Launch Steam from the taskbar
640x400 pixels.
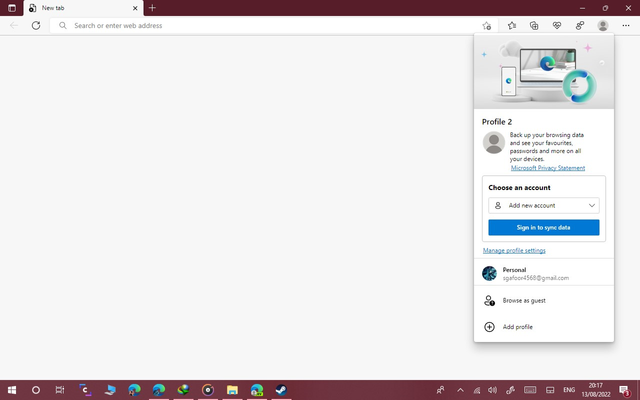(281, 390)
